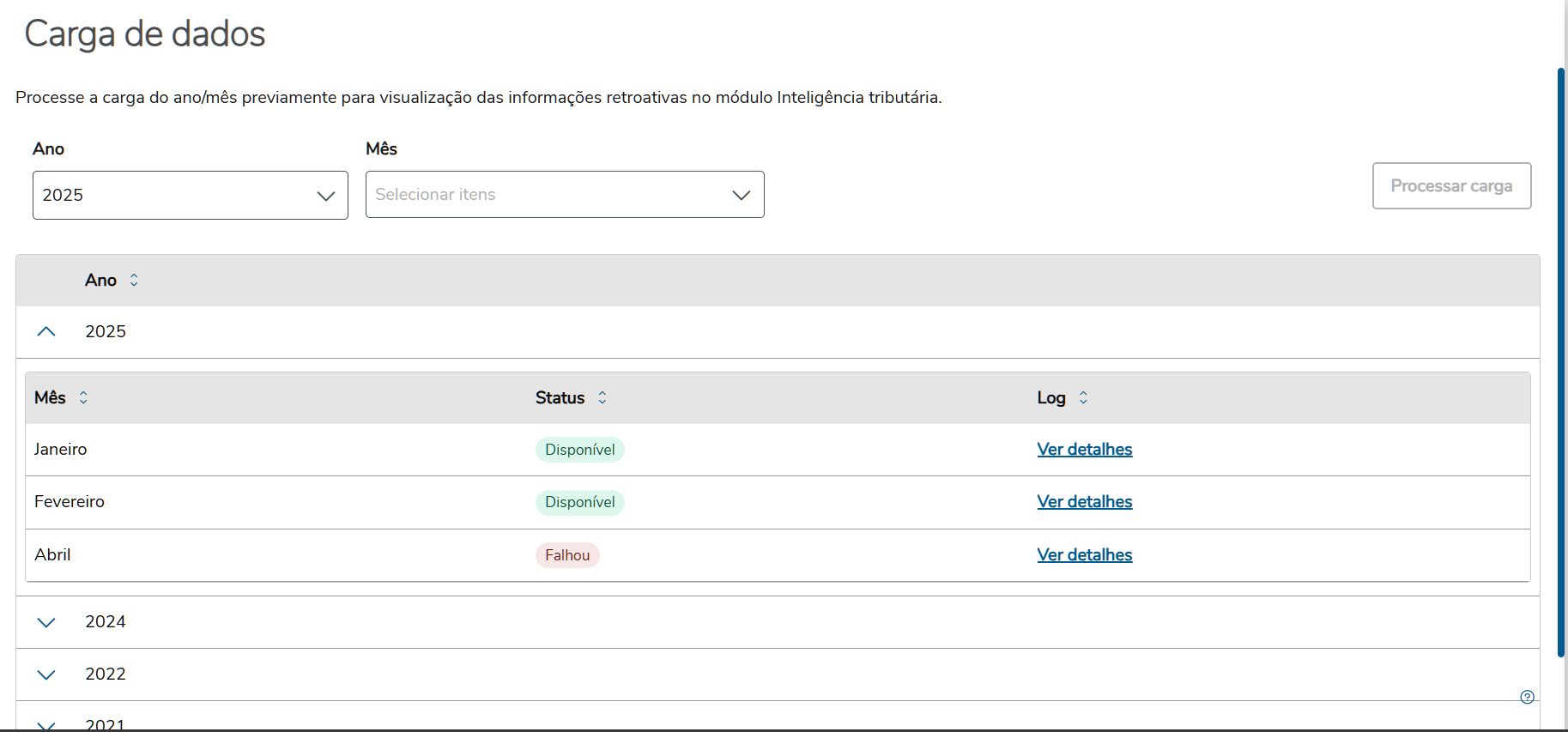Viewport: 1568px width, 732px height.
Task: Open Ver detalhes for Janeiro
Action: pyautogui.click(x=1084, y=450)
